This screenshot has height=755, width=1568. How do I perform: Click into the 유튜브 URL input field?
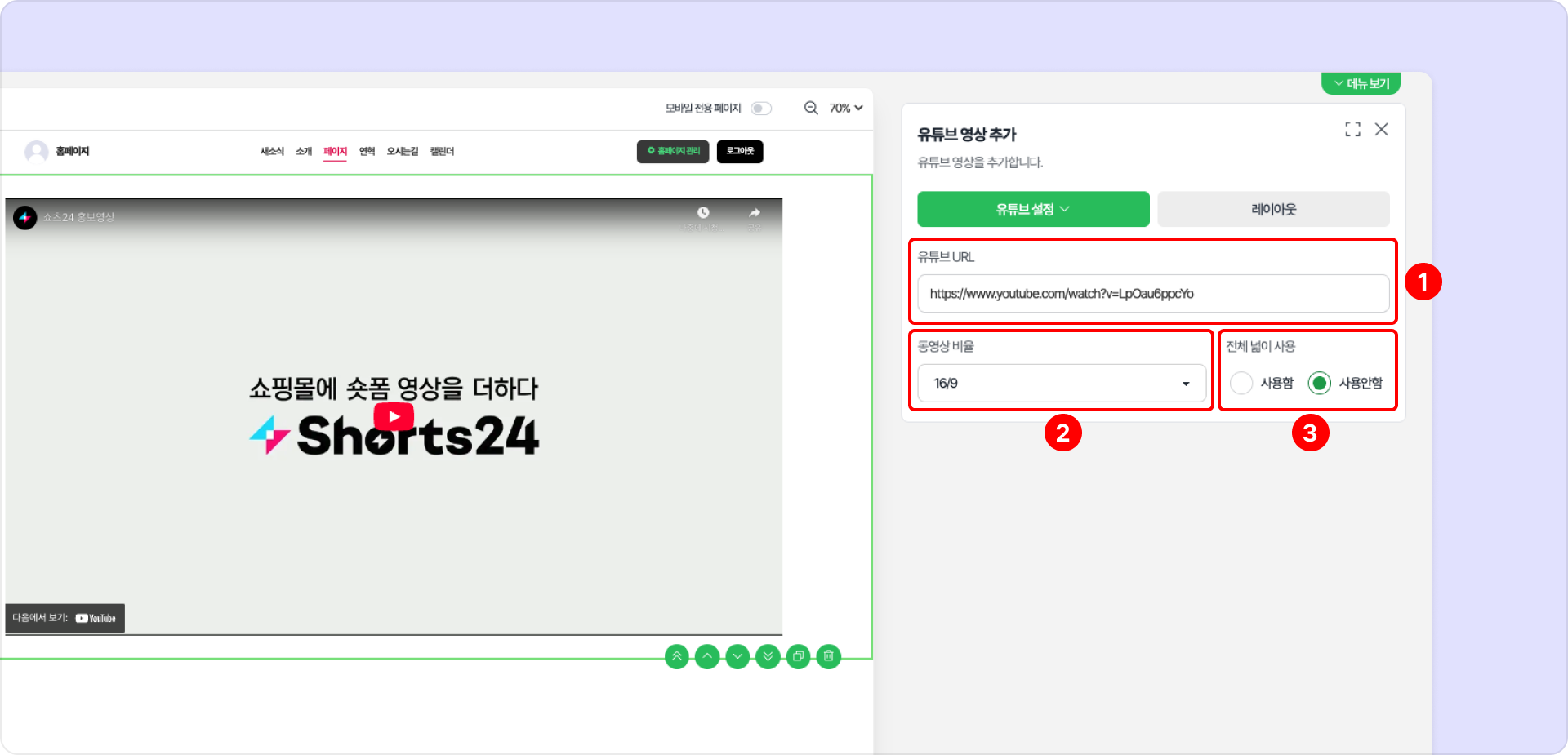point(1153,293)
